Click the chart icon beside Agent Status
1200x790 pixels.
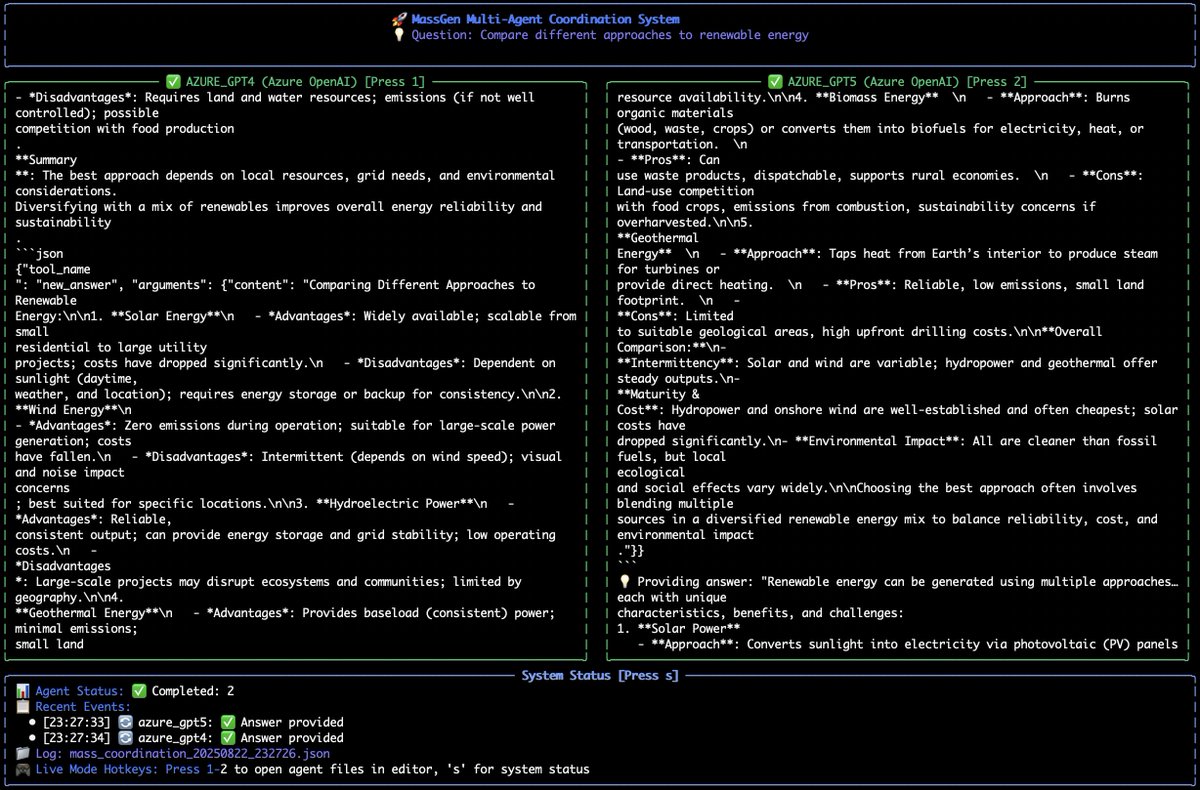click(x=23, y=691)
